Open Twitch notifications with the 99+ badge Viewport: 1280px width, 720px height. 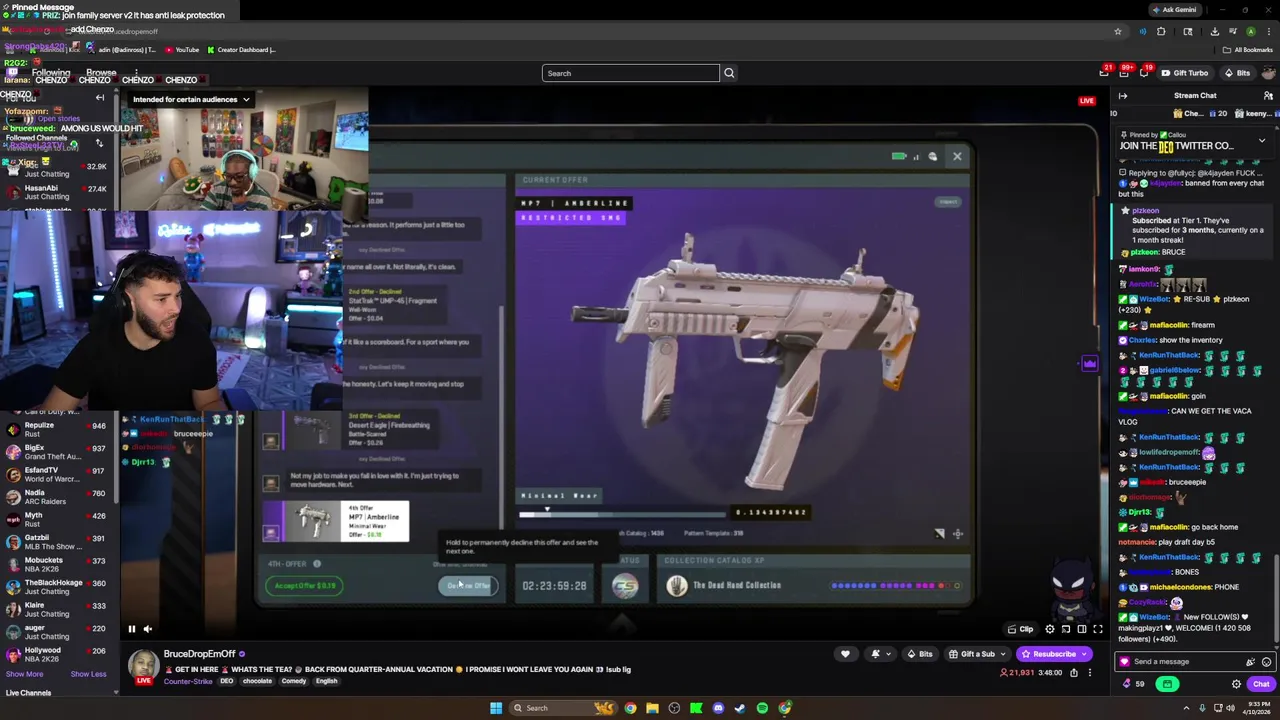[x=1125, y=73]
